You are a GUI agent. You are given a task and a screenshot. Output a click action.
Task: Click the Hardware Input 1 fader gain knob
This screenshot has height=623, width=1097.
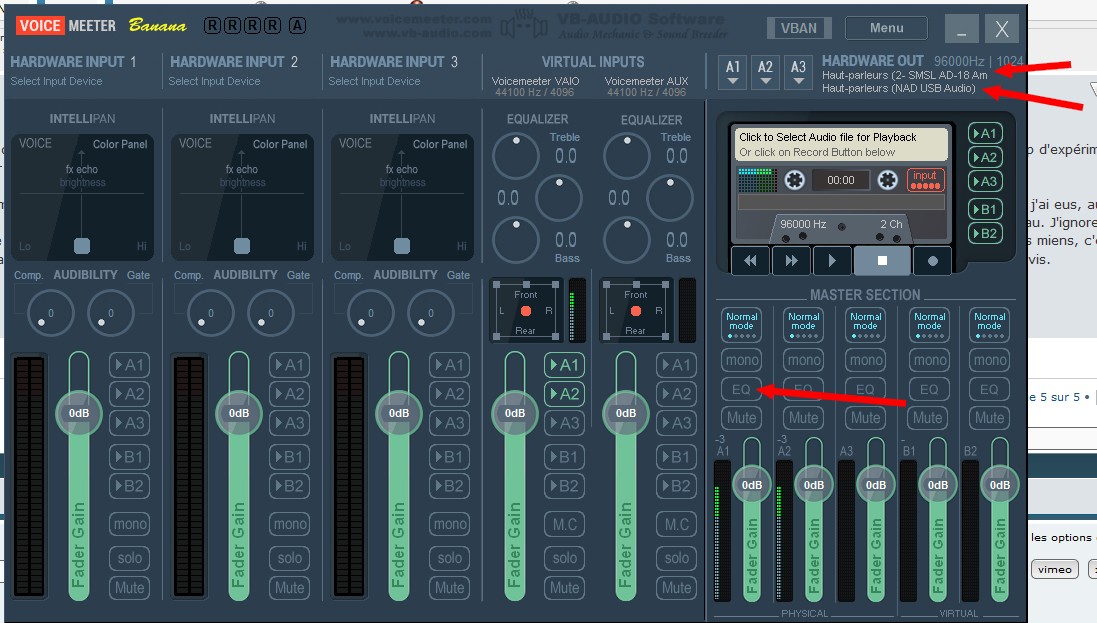79,413
